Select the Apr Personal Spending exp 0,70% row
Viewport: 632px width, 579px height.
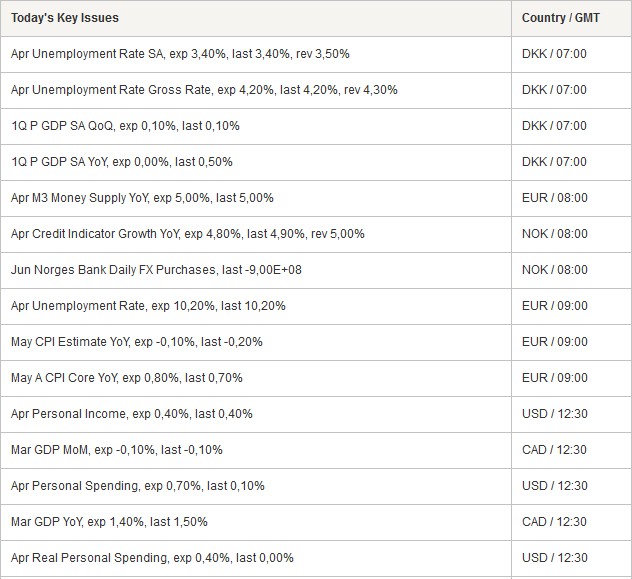pos(316,486)
